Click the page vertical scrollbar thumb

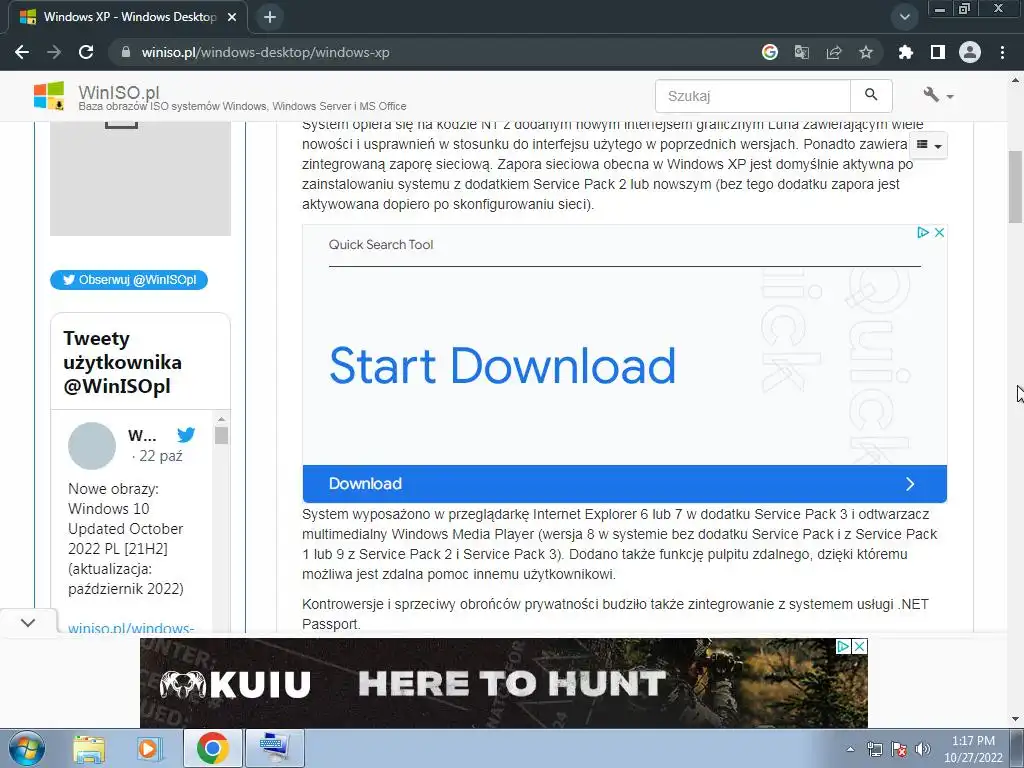1016,187
